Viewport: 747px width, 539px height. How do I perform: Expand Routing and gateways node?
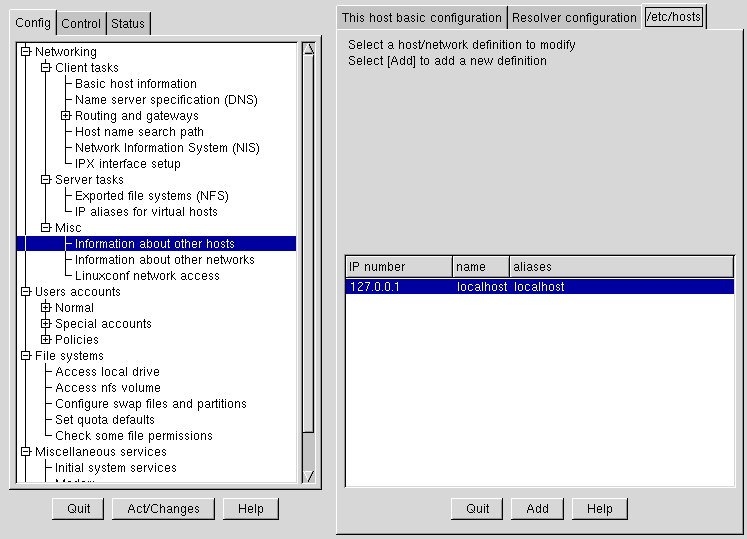pyautogui.click(x=66, y=116)
